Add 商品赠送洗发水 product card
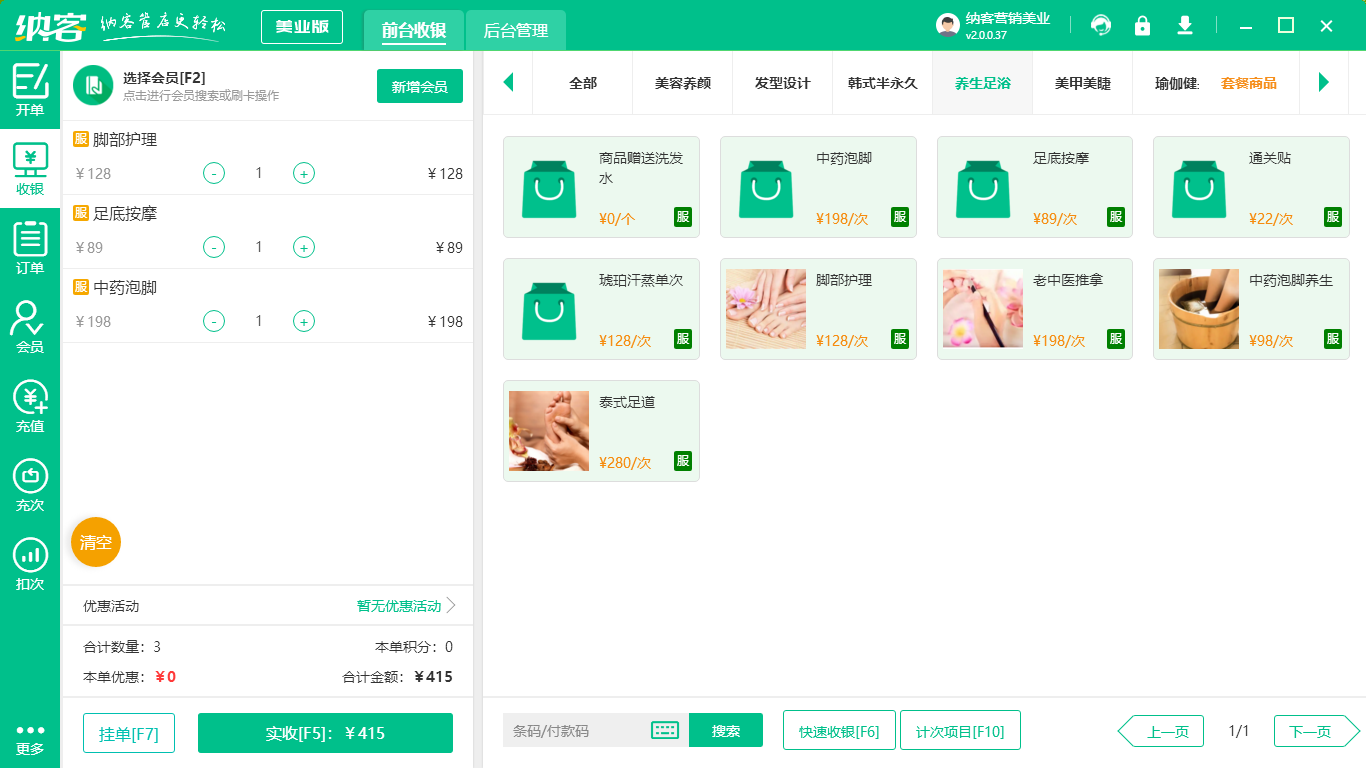The image size is (1366, 768). [x=601, y=187]
